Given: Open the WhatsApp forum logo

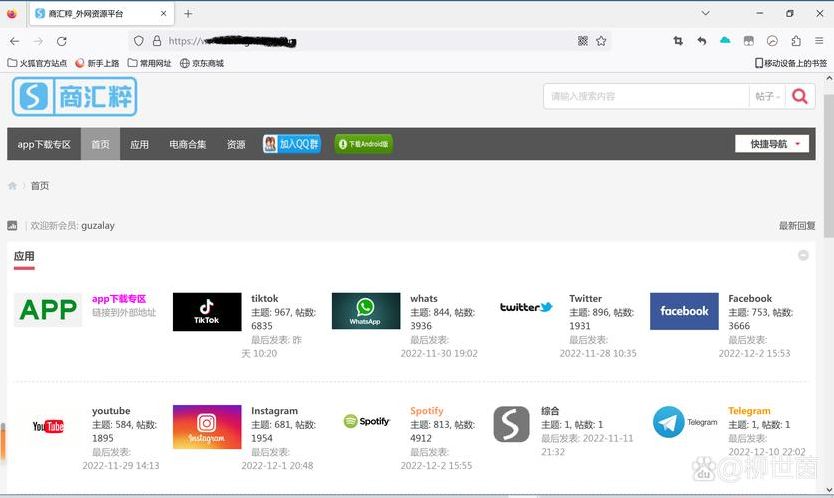Looking at the screenshot, I should (x=366, y=311).
